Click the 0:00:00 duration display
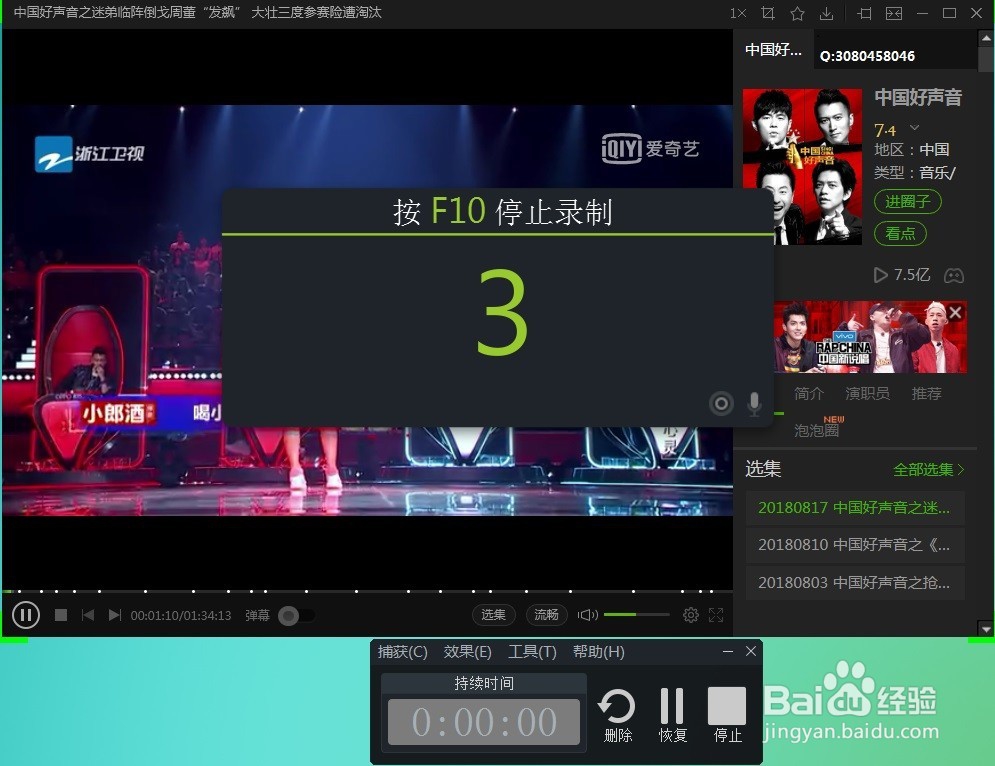Screen dimensions: 995x766 484,722
